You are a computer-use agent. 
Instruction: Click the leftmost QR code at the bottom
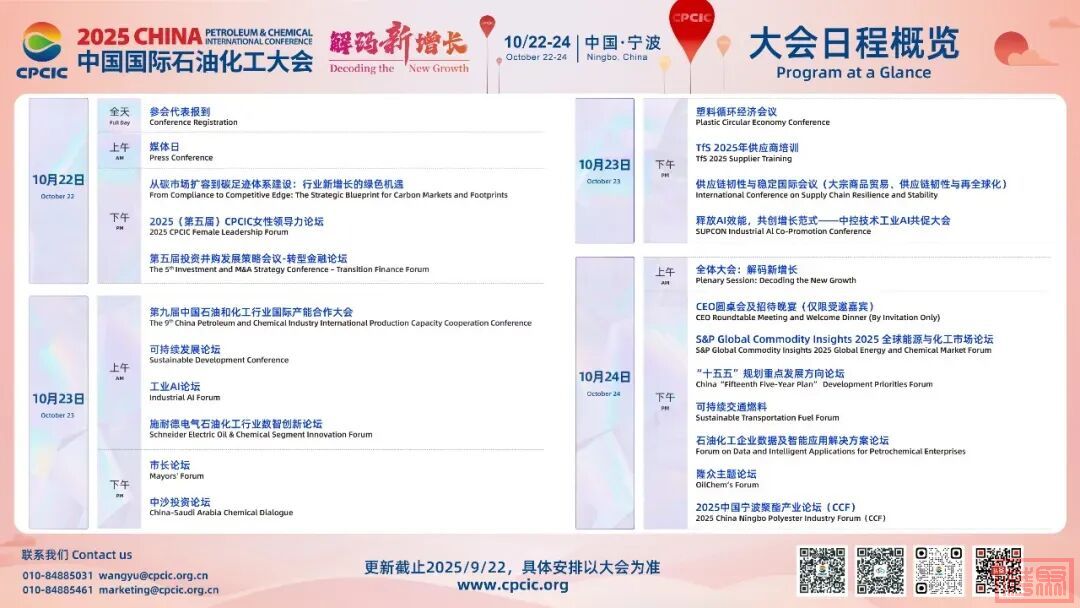point(822,570)
